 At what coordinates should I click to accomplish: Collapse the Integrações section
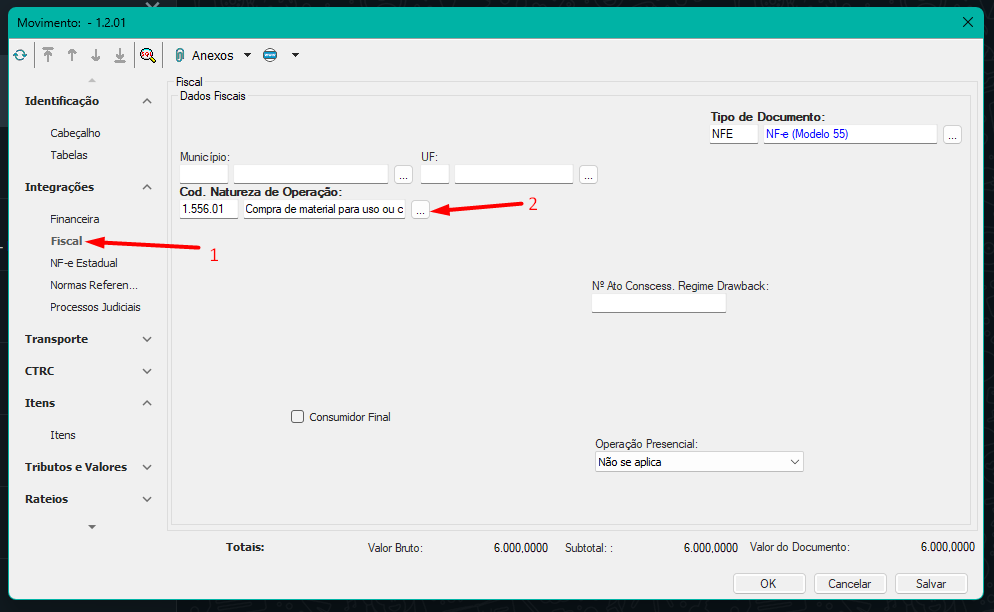coord(147,187)
